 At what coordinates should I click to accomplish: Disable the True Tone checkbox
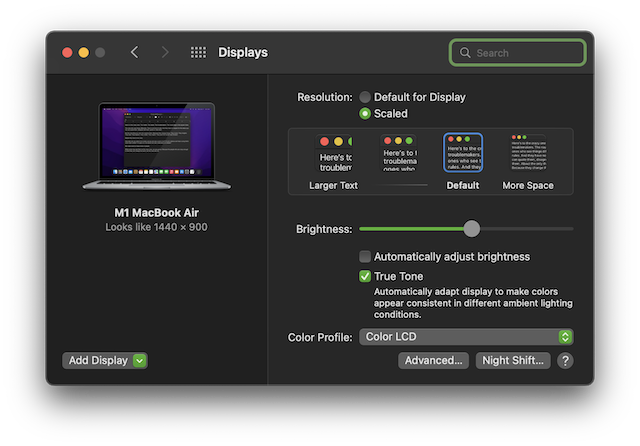pos(365,276)
